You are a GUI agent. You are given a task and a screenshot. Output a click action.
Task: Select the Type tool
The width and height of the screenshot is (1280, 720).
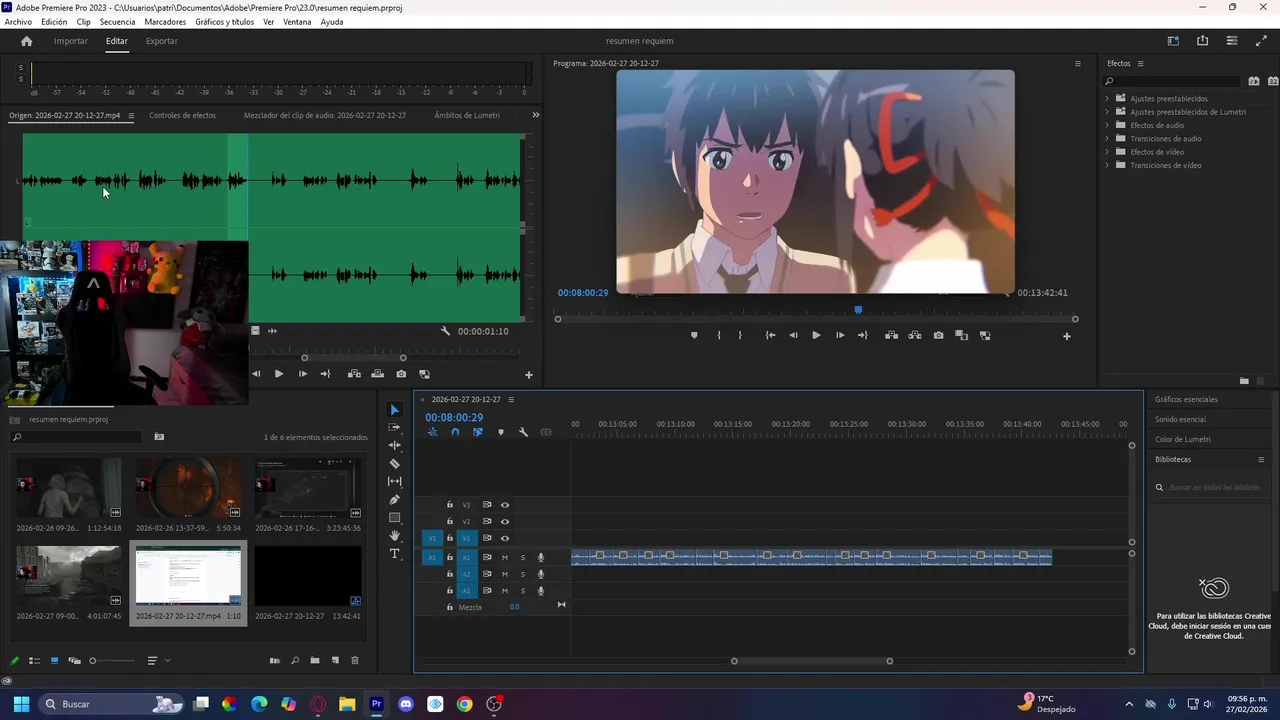[x=394, y=553]
